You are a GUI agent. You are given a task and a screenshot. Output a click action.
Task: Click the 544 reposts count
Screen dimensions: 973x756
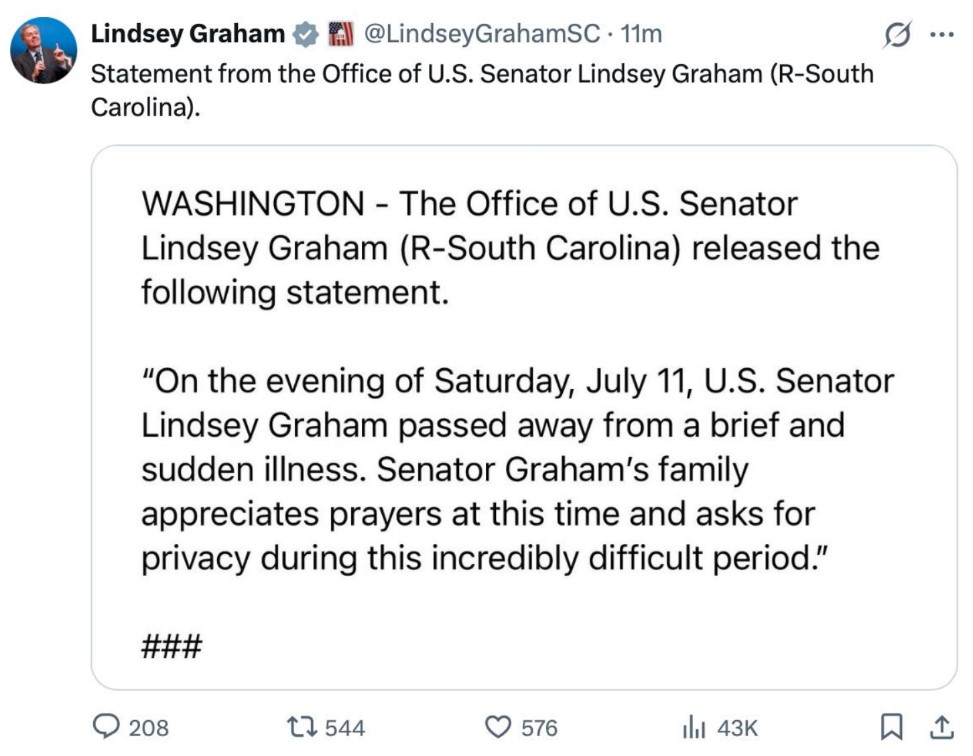345,728
